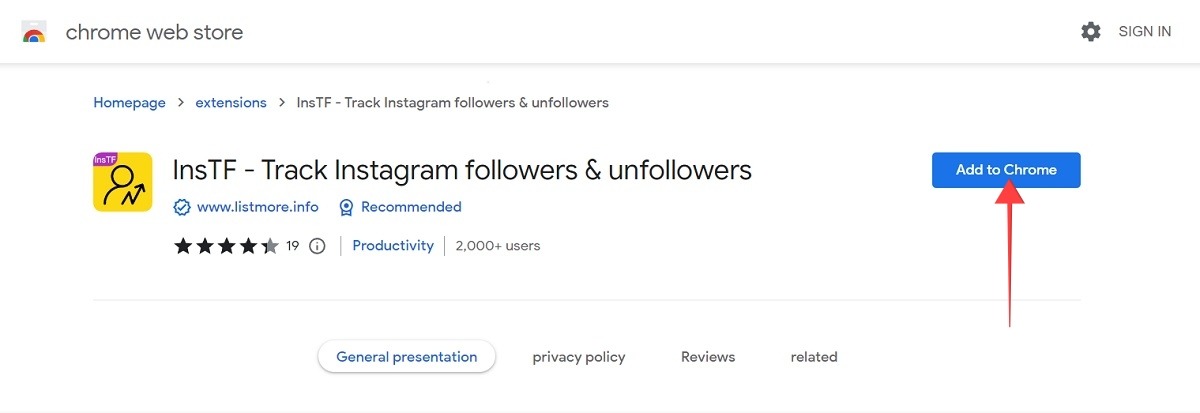Click the five-star rating display
1200x413 pixels.
pyautogui.click(x=226, y=246)
